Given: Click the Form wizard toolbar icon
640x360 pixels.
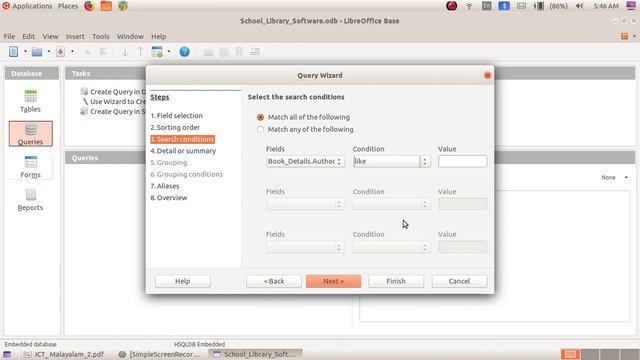Looking at the screenshot, I should click(157, 51).
